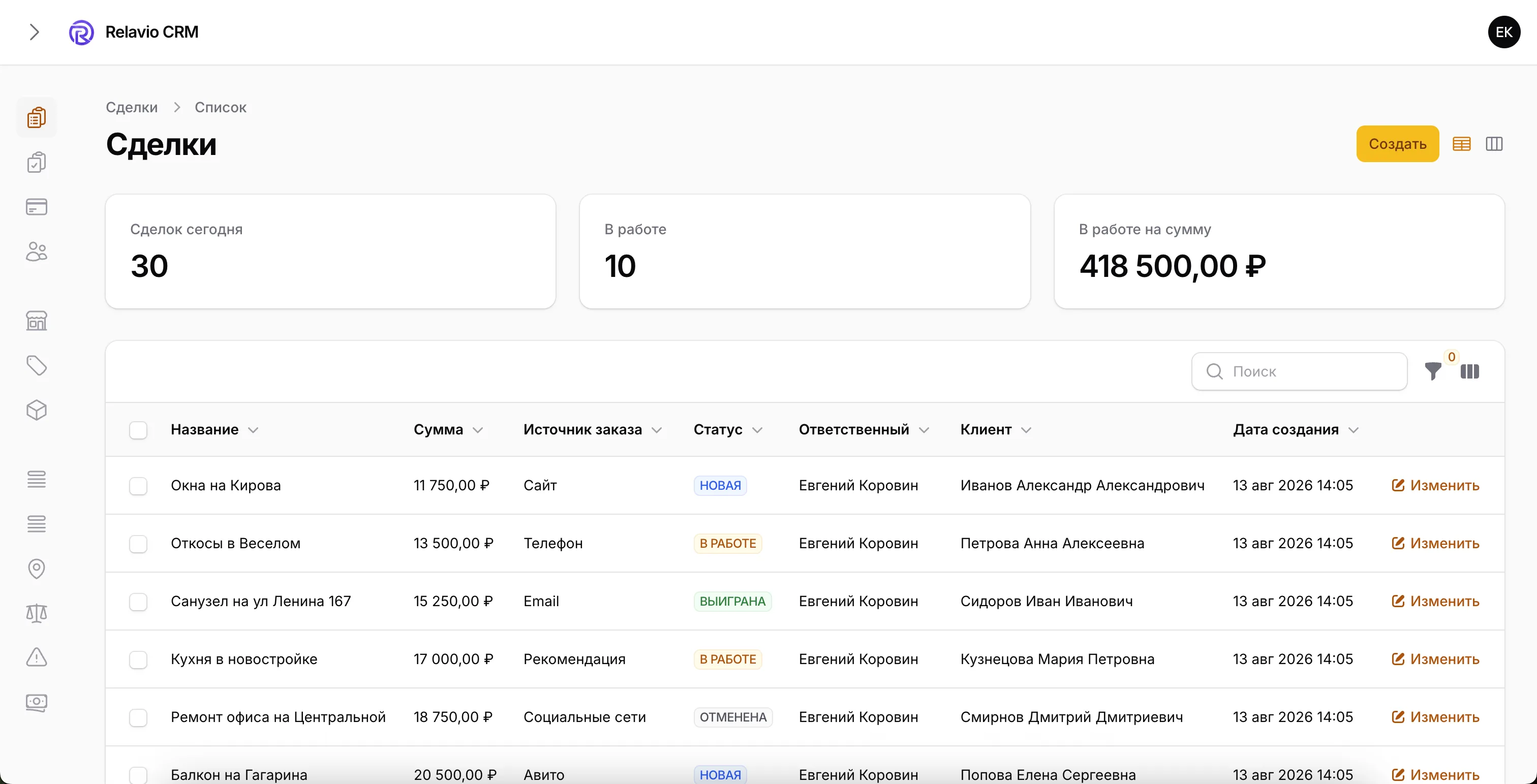Sort by the Сумма column header
This screenshot has height=784, width=1537.
tap(448, 429)
